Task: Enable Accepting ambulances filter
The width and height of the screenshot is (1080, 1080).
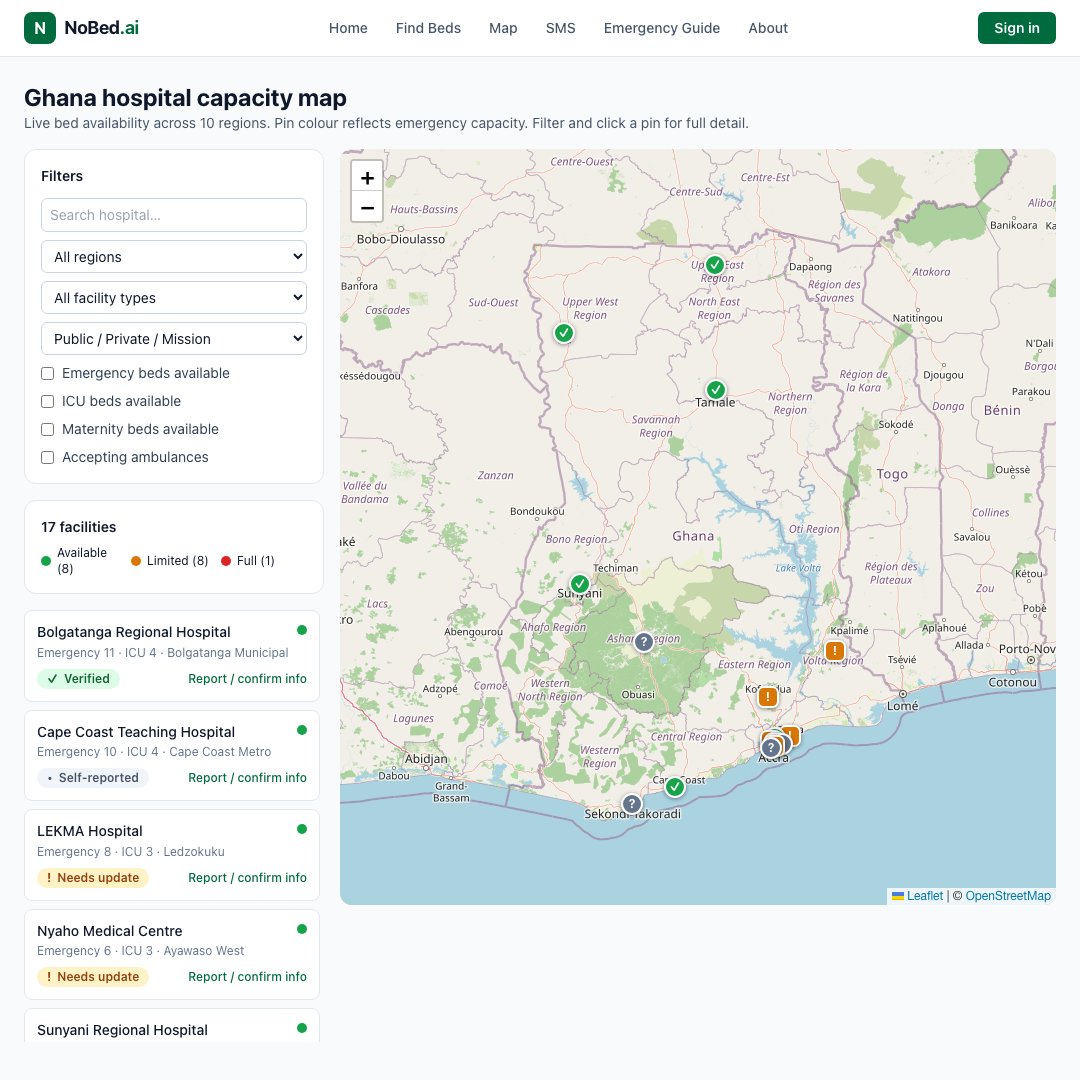Action: click(48, 457)
